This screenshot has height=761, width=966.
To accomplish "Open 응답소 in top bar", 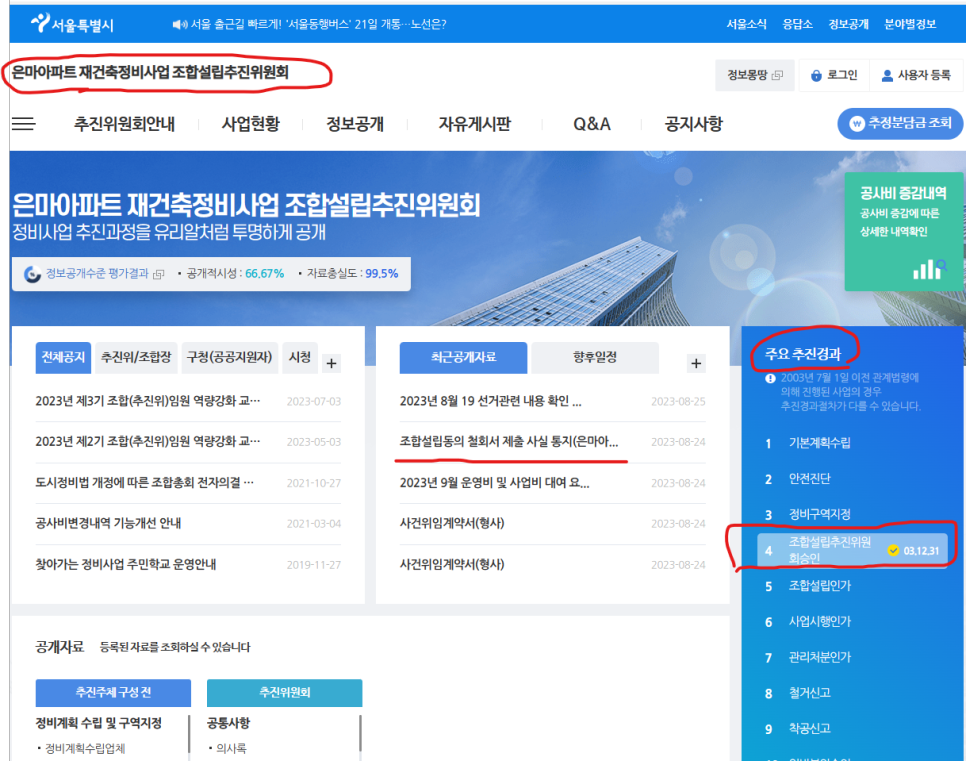I will 797,24.
